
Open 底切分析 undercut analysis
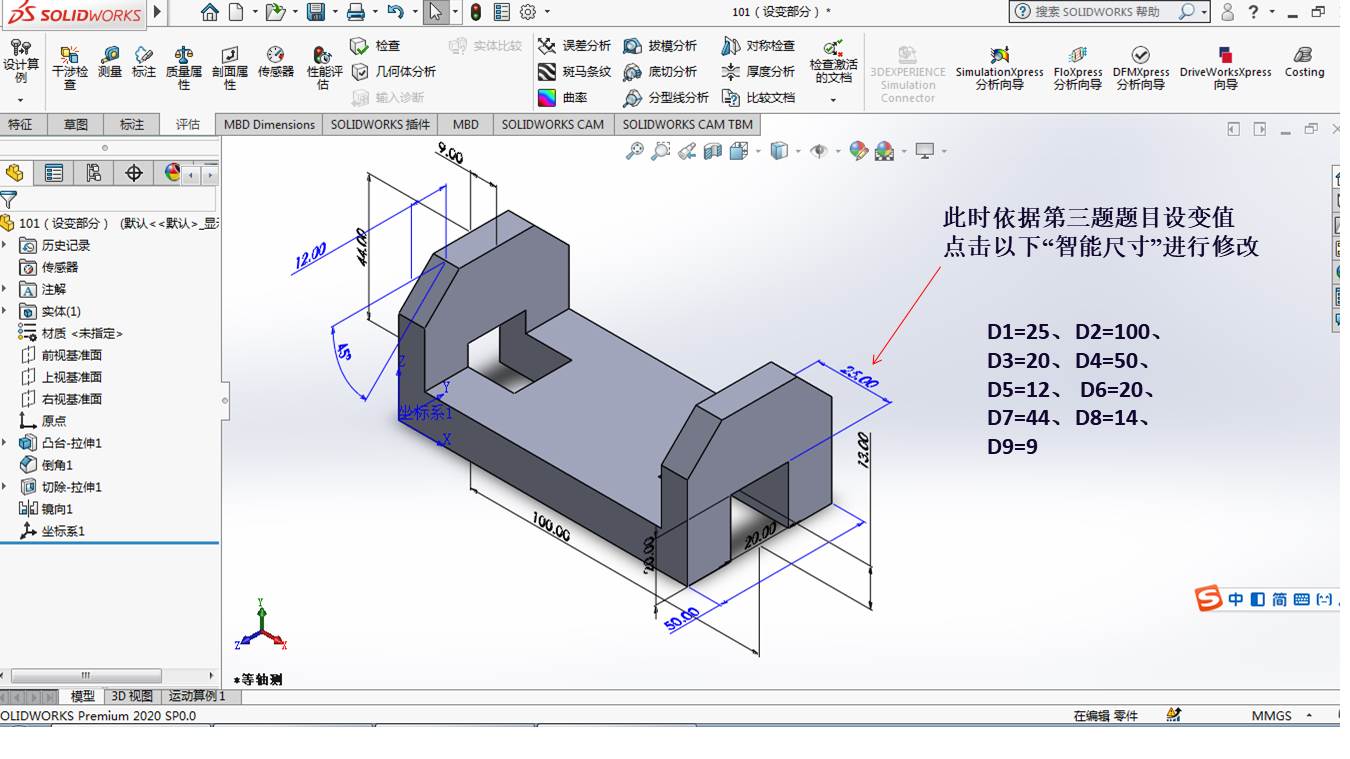pyautogui.click(x=660, y=72)
